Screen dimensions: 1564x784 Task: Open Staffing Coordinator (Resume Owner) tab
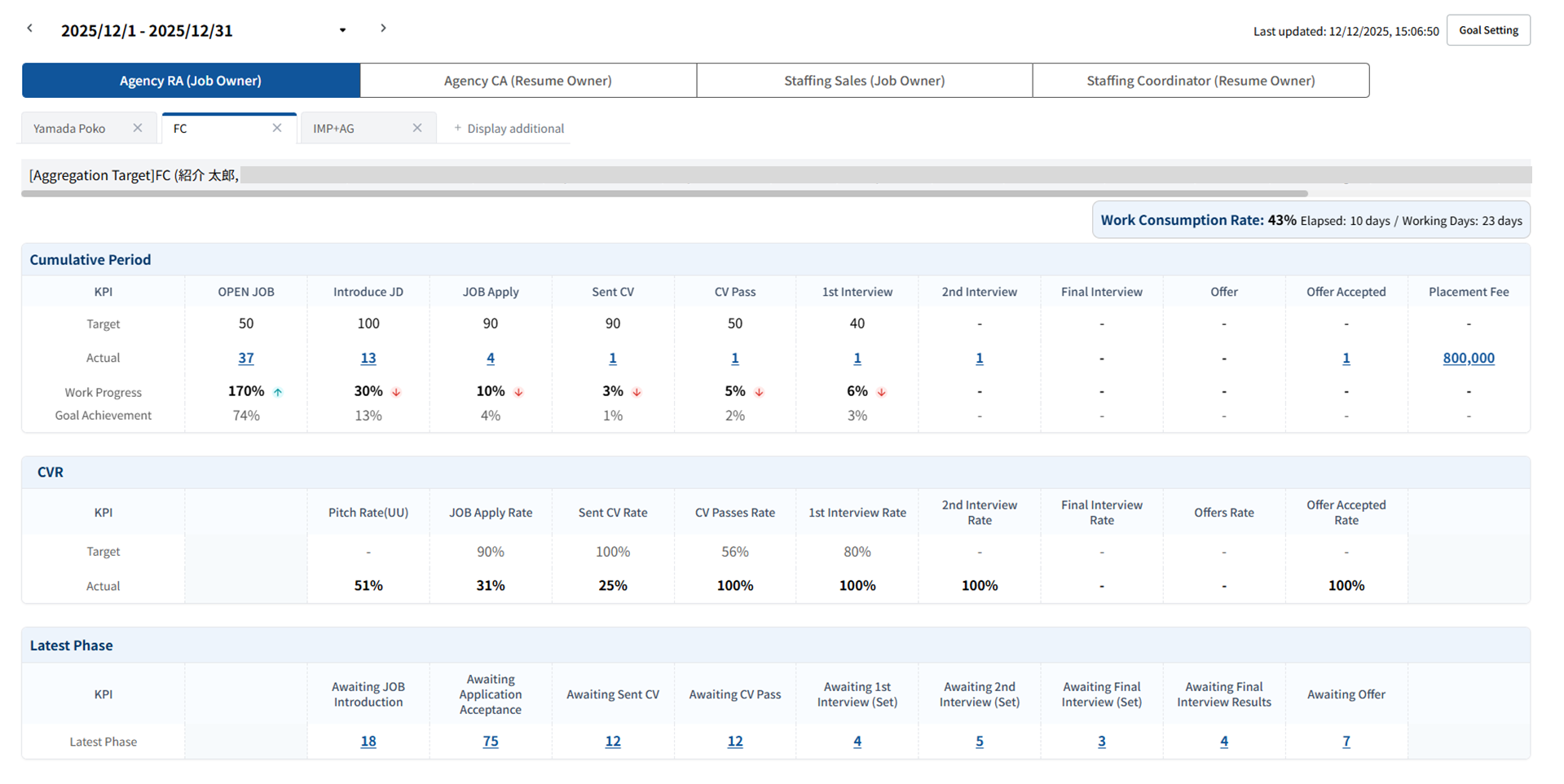pos(1200,81)
